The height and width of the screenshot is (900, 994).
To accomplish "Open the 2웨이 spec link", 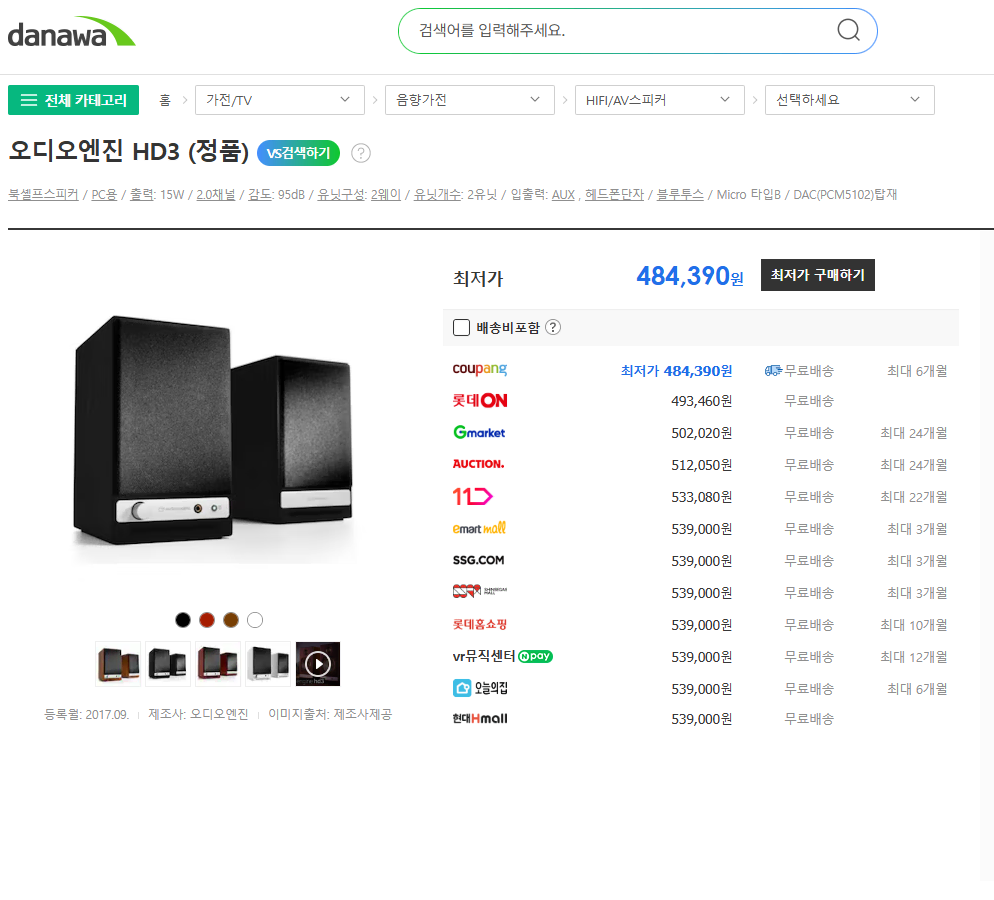I will 386,195.
